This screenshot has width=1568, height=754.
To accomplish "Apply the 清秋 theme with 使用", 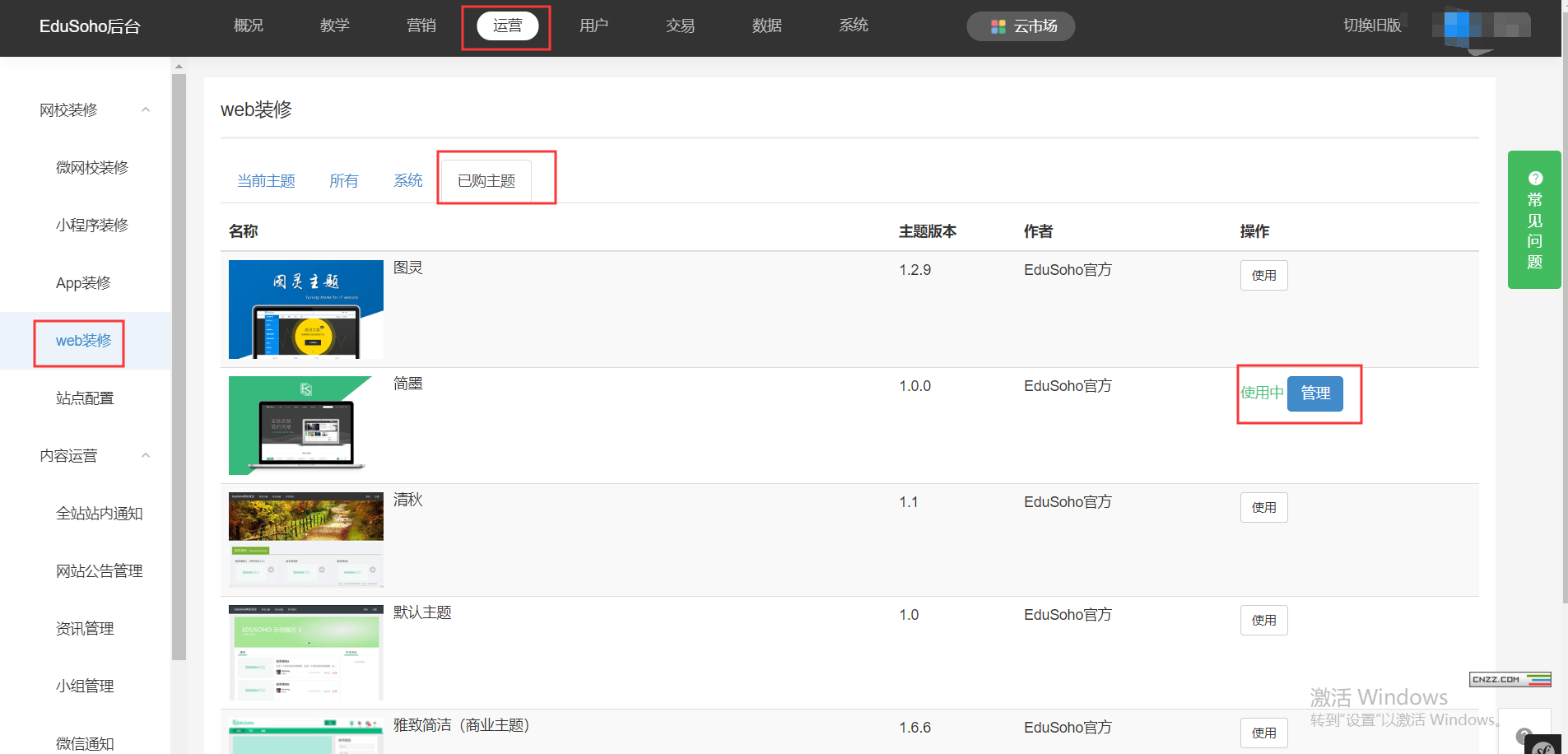I will pyautogui.click(x=1263, y=508).
